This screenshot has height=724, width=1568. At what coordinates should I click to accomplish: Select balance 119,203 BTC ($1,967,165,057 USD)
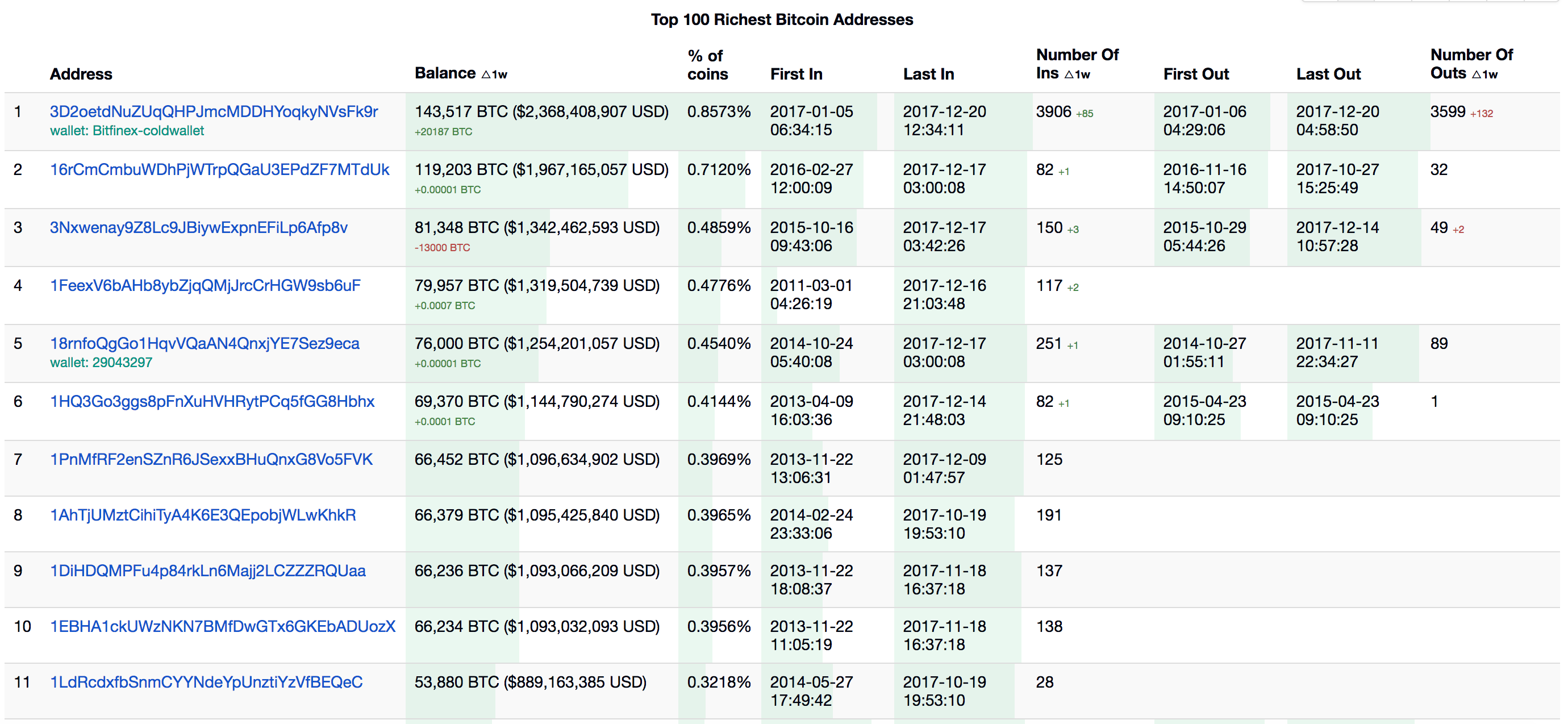[541, 169]
